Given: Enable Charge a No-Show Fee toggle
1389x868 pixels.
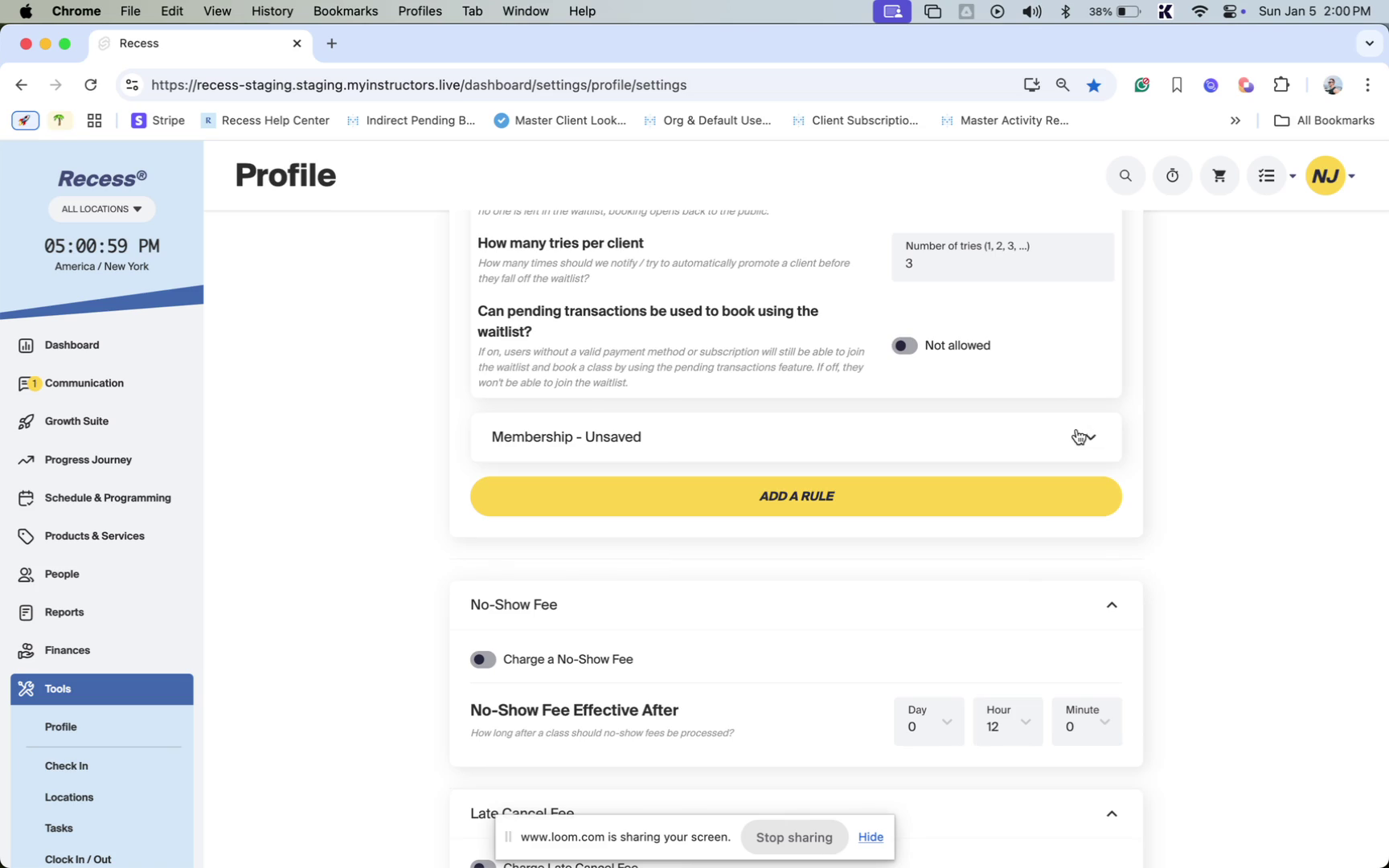Looking at the screenshot, I should (x=483, y=660).
